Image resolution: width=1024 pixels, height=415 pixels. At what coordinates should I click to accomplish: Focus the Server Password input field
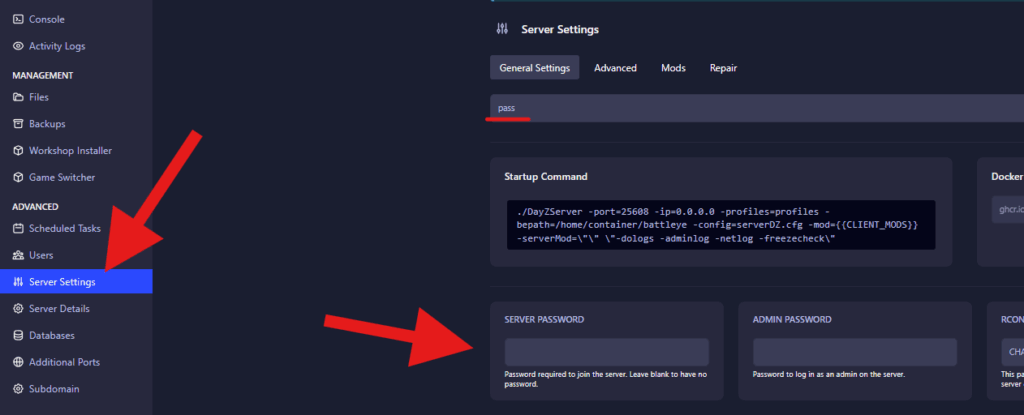pos(606,352)
